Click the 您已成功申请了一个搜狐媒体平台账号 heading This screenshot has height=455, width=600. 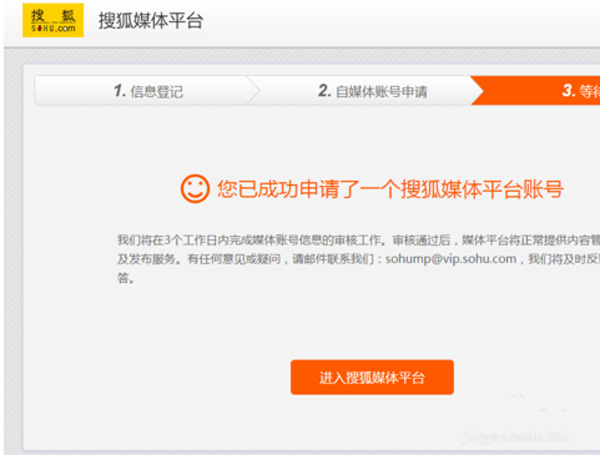tap(390, 189)
